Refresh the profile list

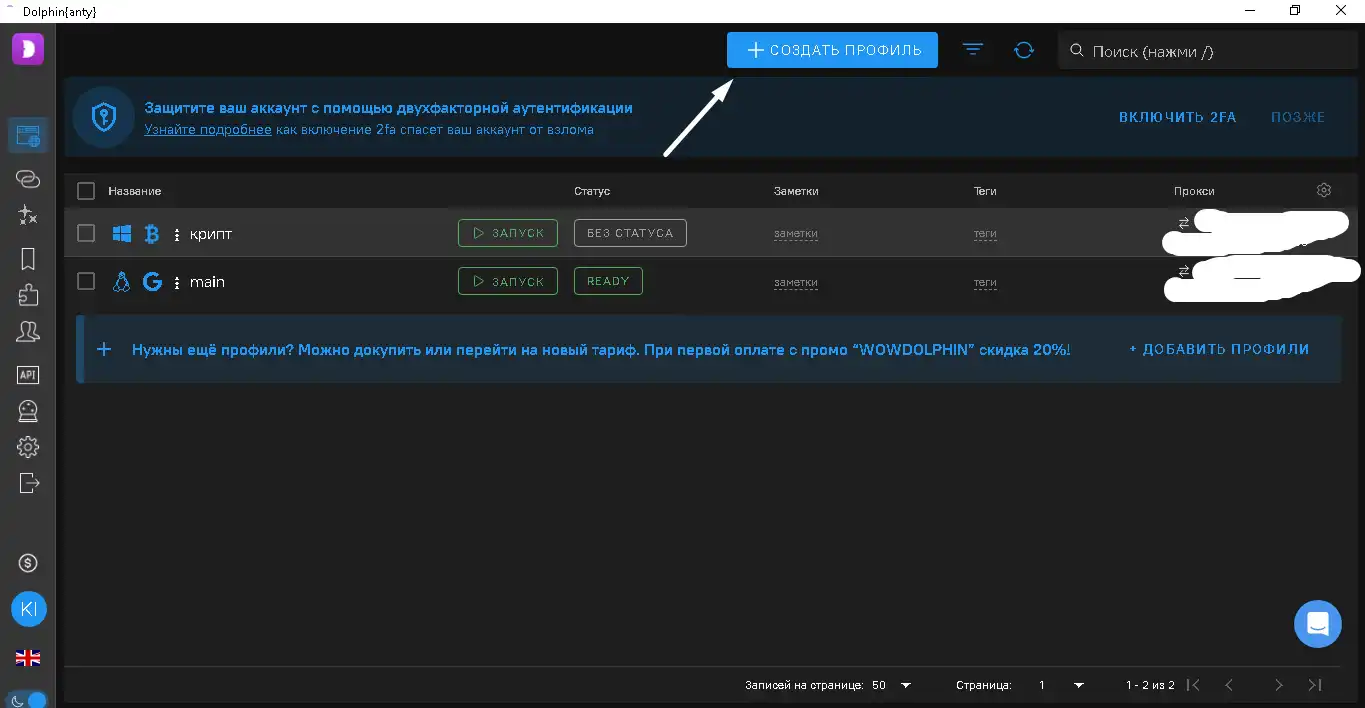(x=1023, y=49)
